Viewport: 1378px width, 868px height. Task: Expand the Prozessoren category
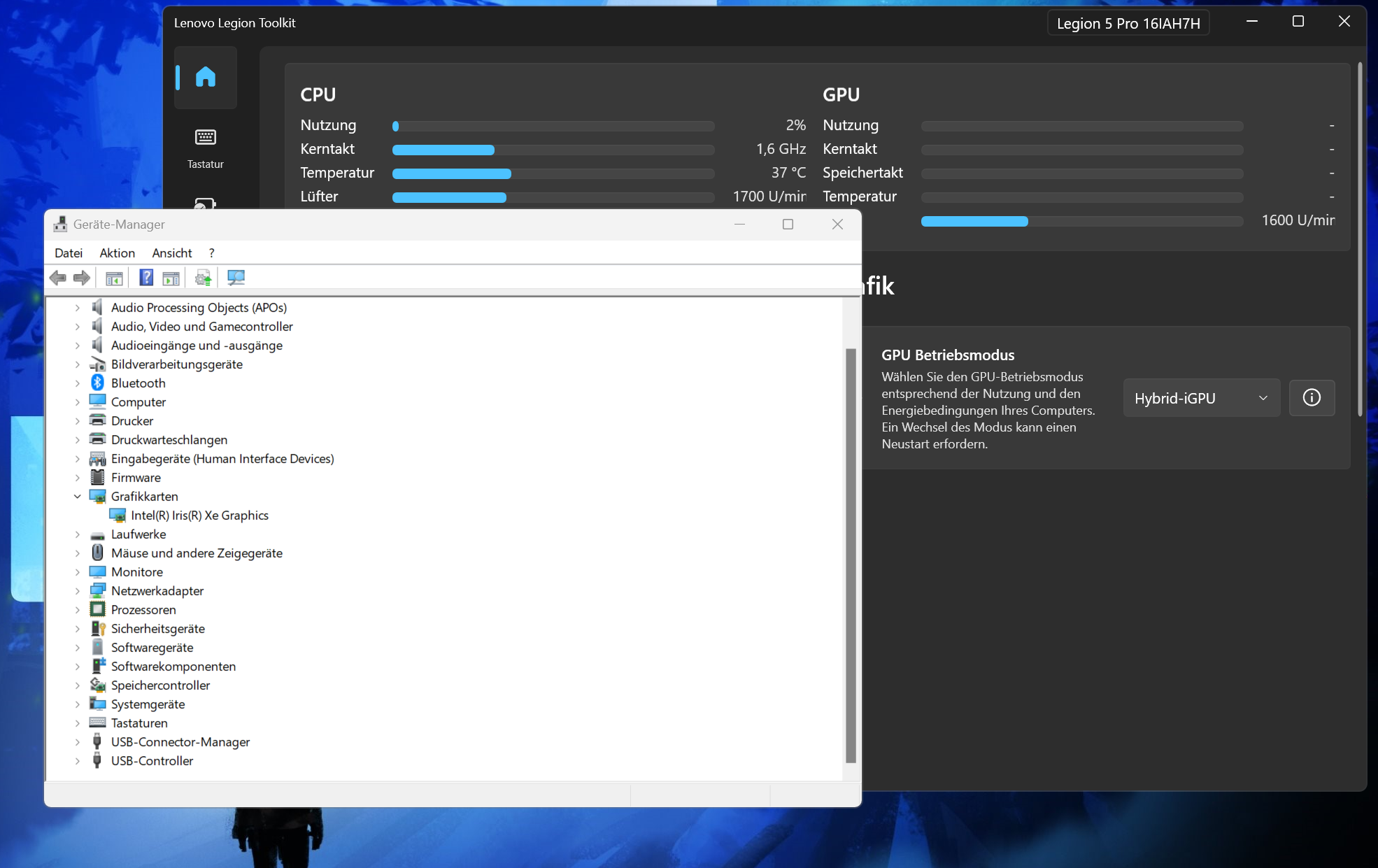pos(78,610)
